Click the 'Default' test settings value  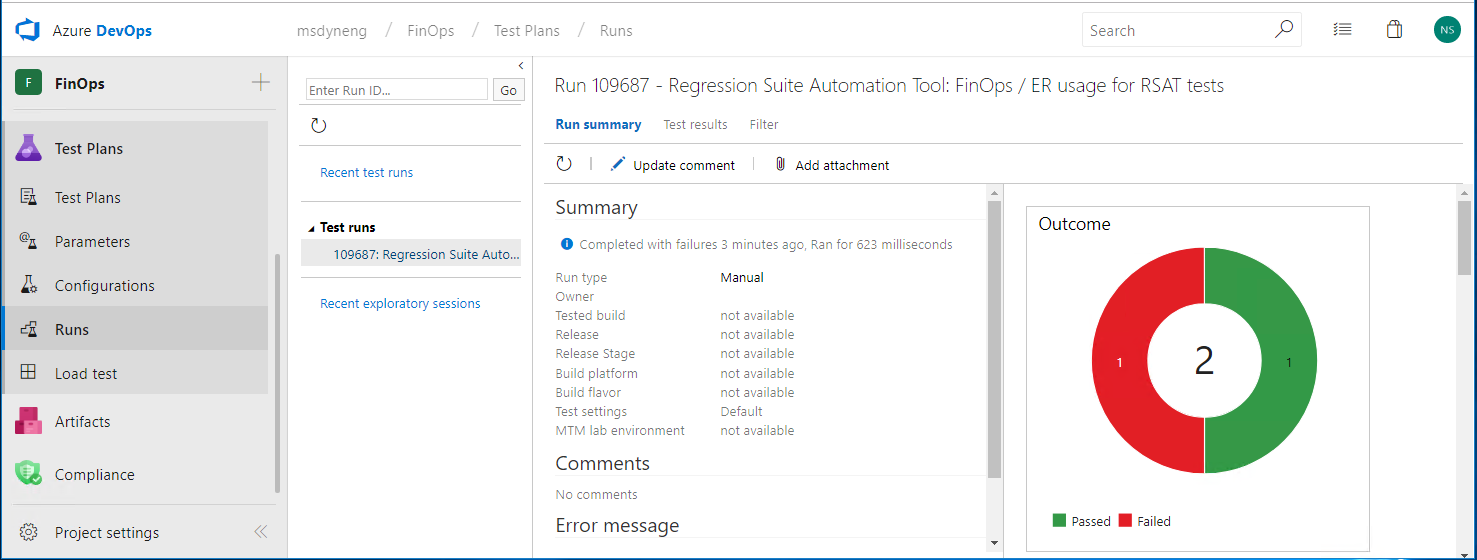click(x=741, y=411)
